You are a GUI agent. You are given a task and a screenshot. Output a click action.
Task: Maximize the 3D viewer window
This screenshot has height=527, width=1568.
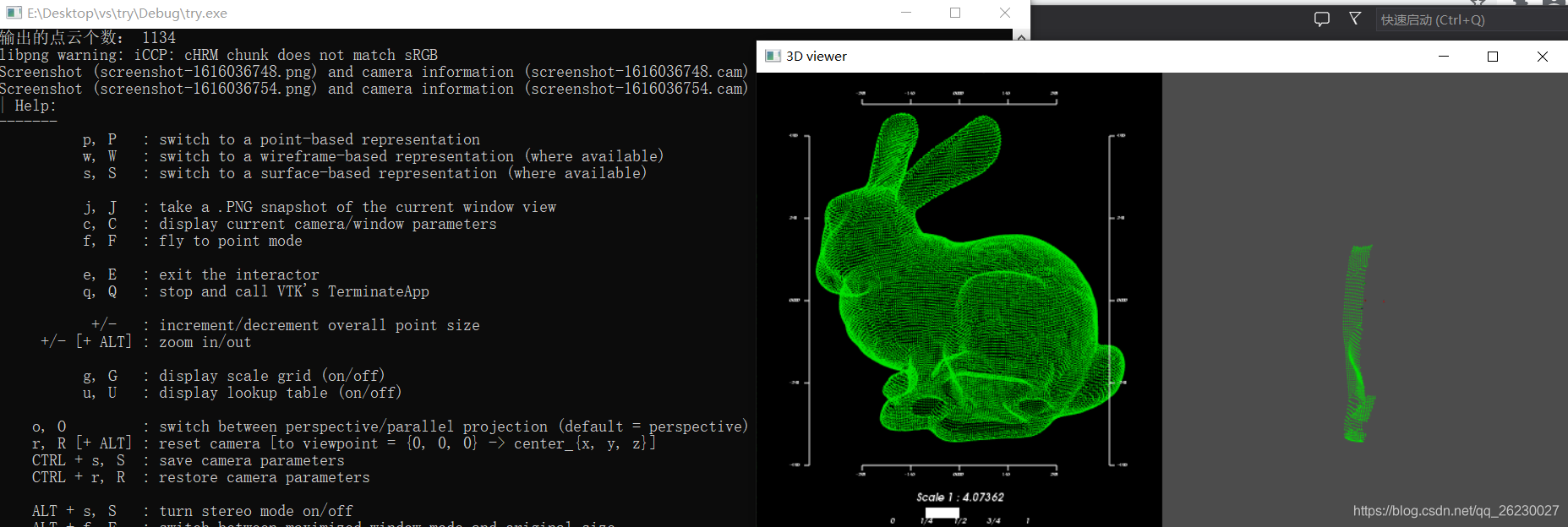pyautogui.click(x=1493, y=56)
